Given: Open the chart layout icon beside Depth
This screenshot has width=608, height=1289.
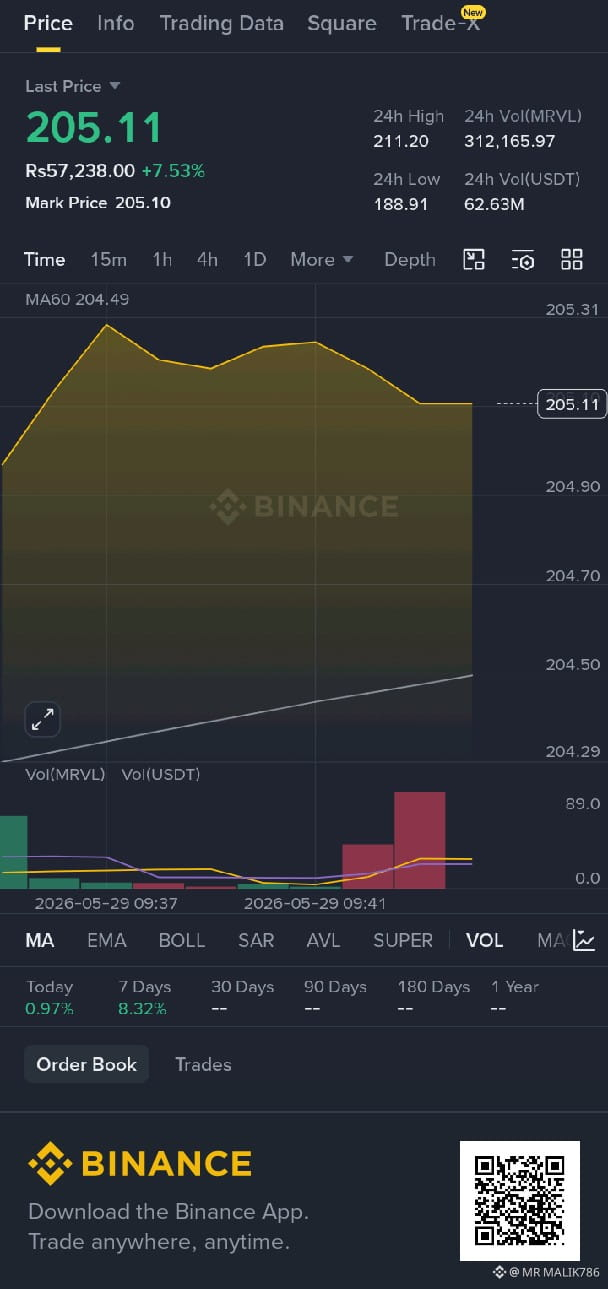Looking at the screenshot, I should tap(474, 260).
